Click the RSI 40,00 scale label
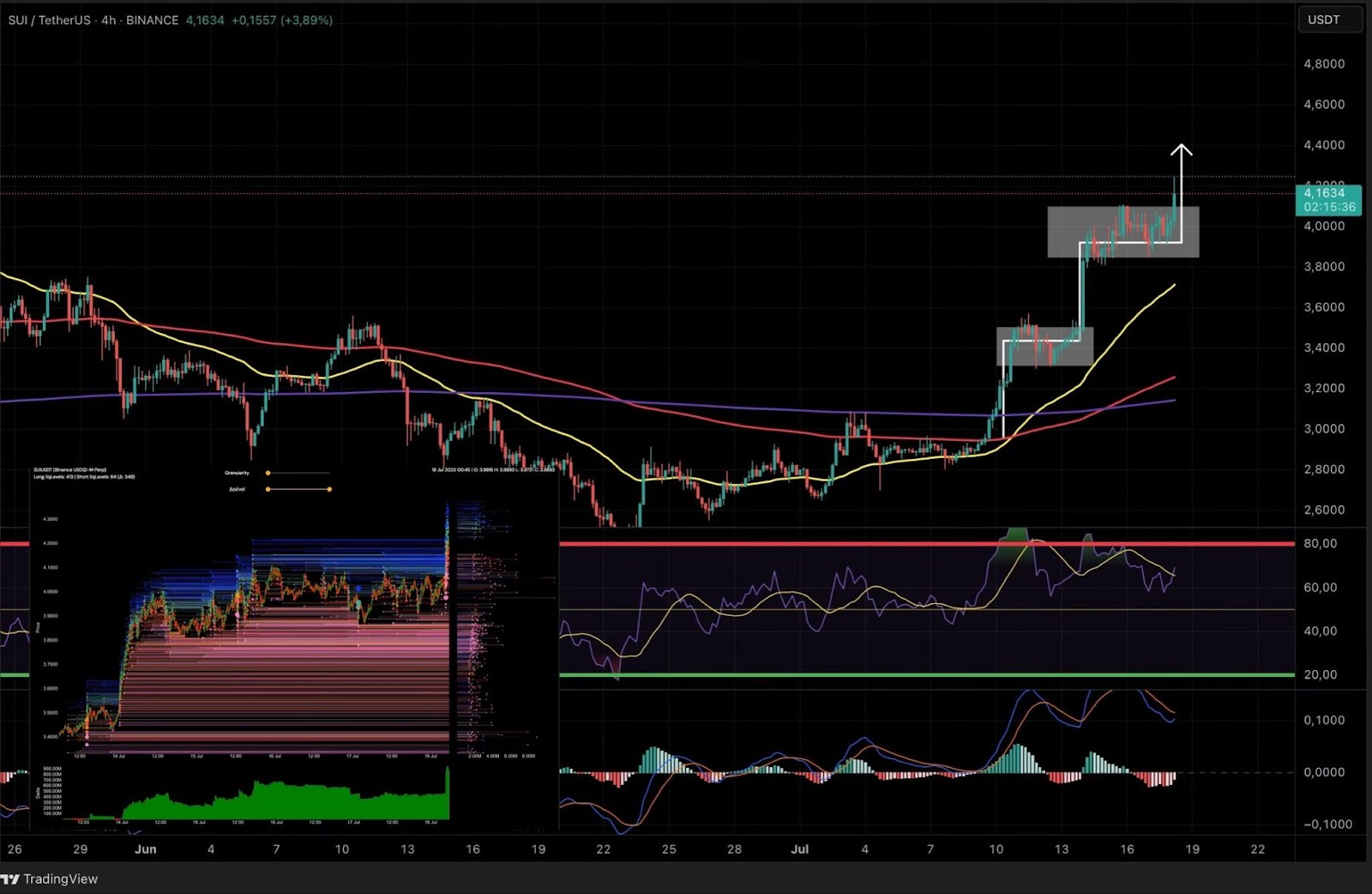 pos(1321,631)
